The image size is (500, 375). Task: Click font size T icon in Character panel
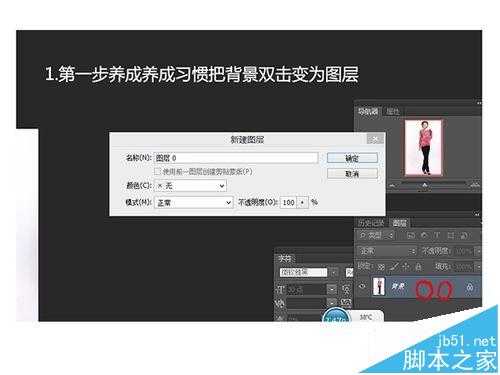(280, 289)
